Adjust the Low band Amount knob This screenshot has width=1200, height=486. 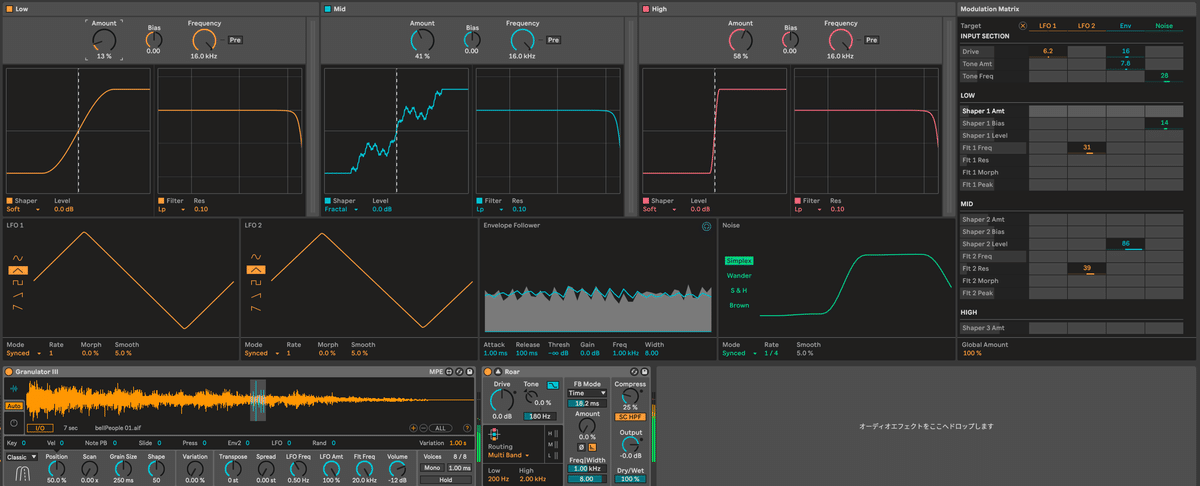[x=104, y=40]
